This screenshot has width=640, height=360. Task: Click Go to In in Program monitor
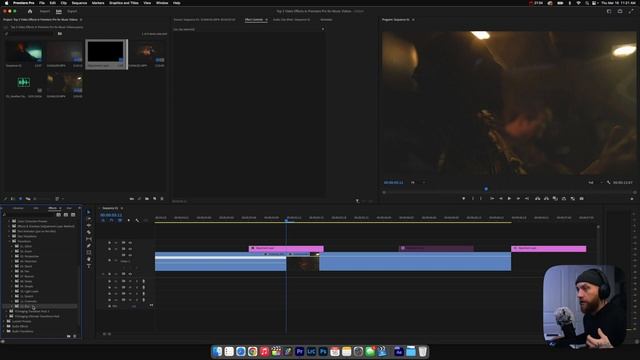click(492, 199)
